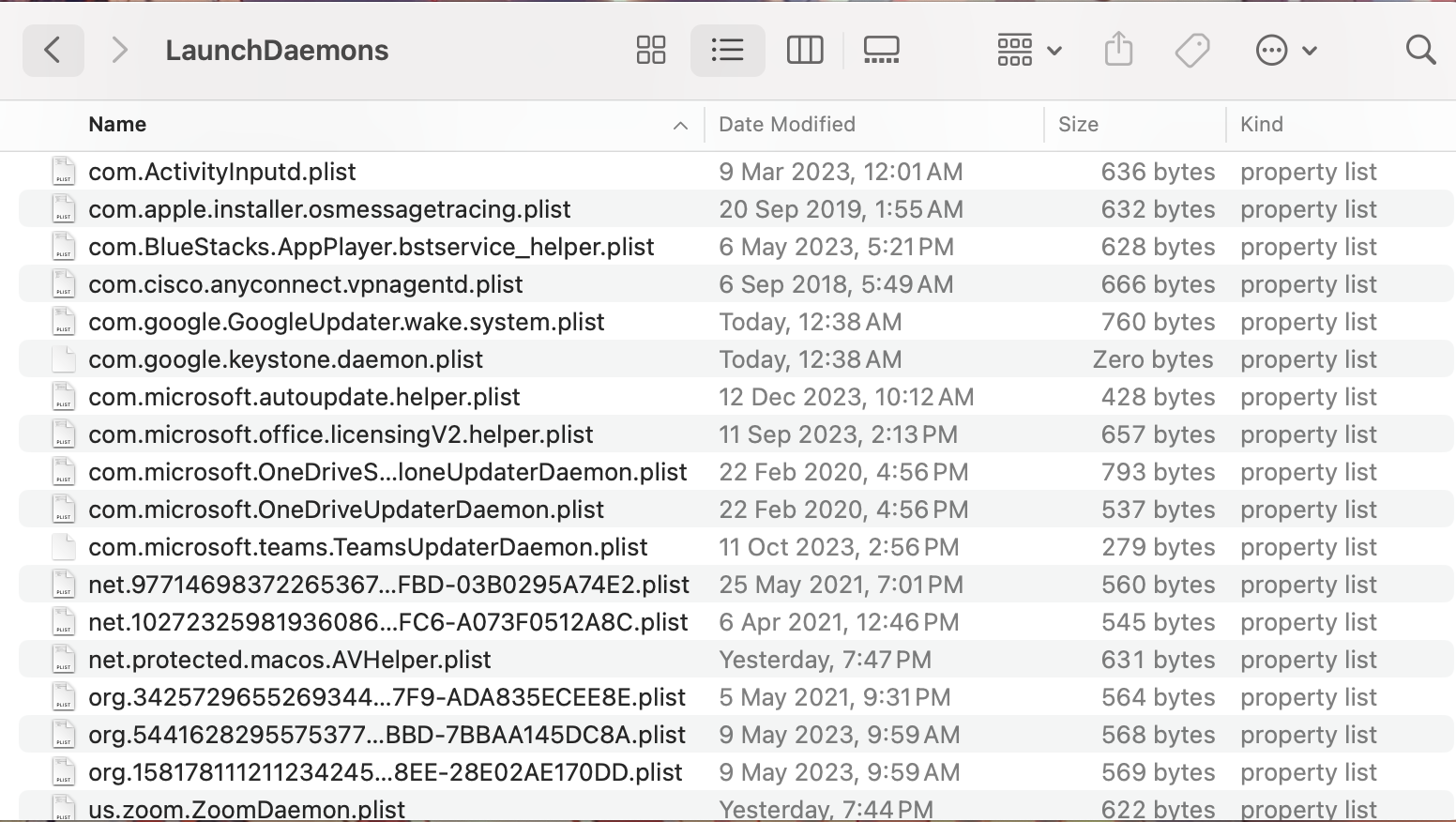Open the Share menu icon
Viewport: 1456px width, 822px height.
[1117, 50]
